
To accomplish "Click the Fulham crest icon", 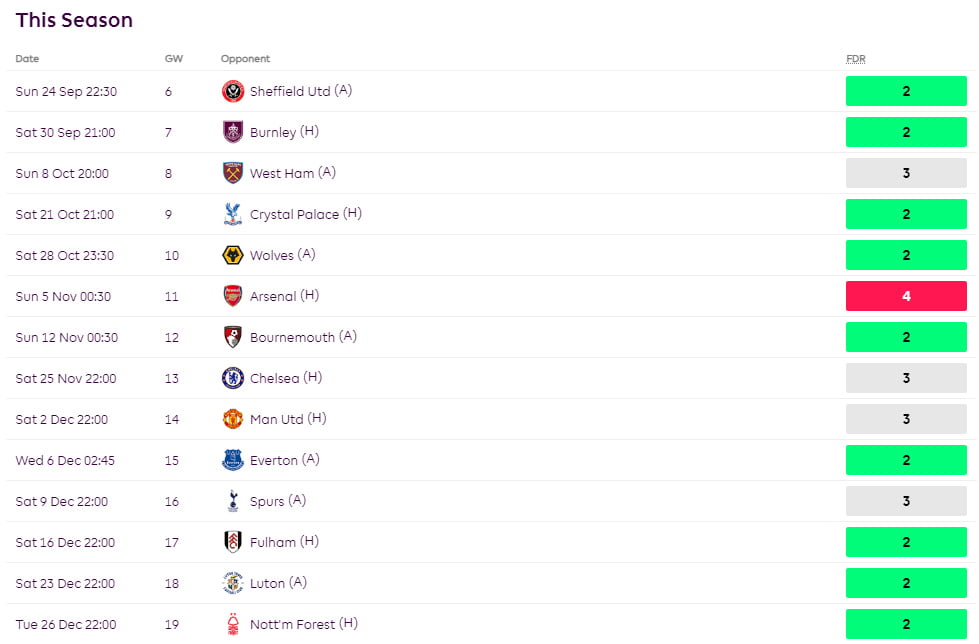I will click(233, 542).
